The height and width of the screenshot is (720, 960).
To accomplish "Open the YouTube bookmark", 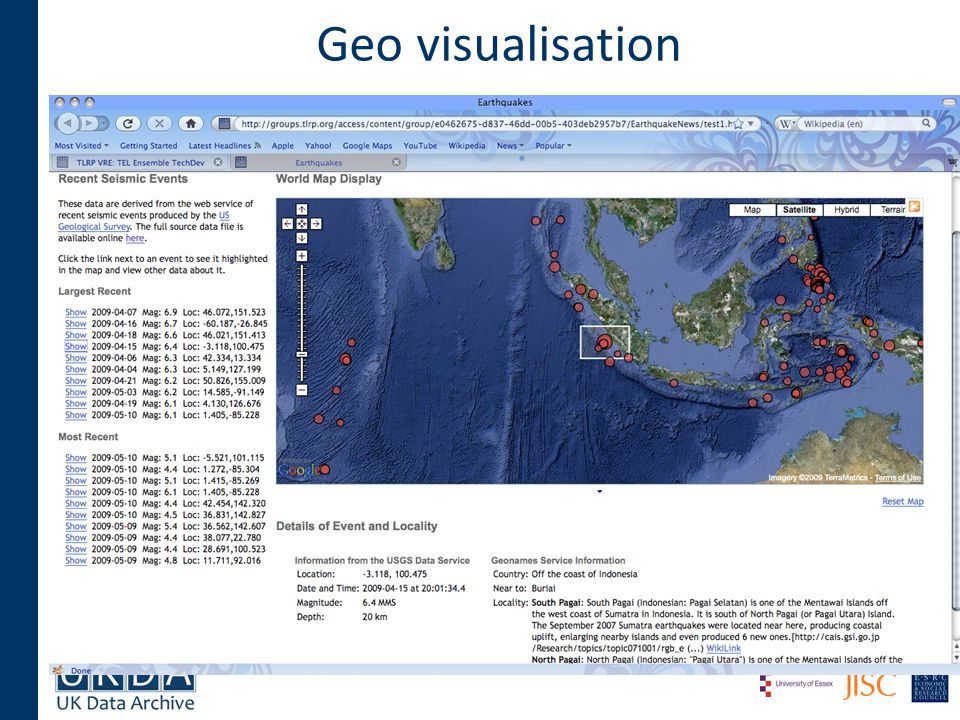I will [420, 146].
